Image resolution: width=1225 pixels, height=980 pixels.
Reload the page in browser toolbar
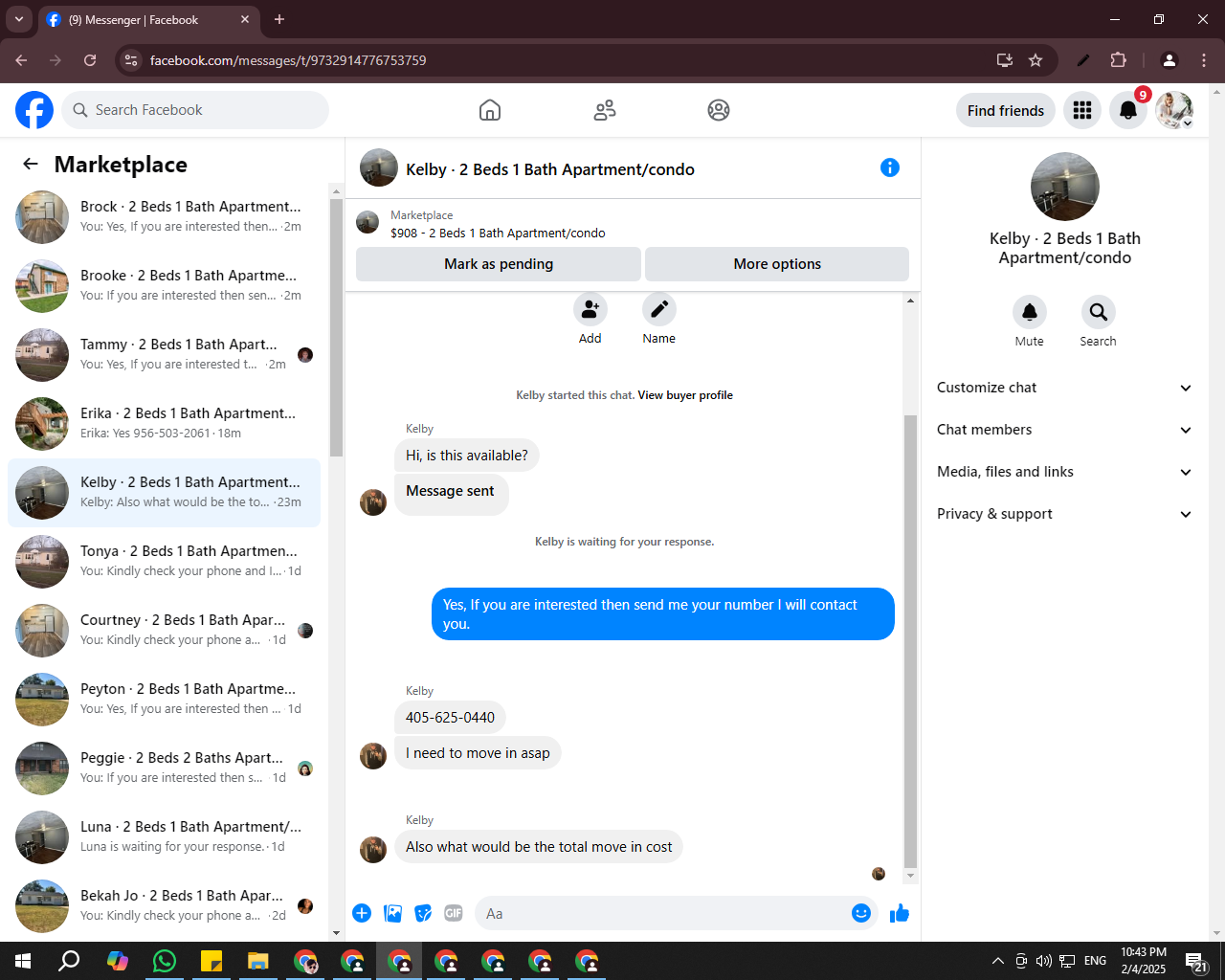coord(90,60)
